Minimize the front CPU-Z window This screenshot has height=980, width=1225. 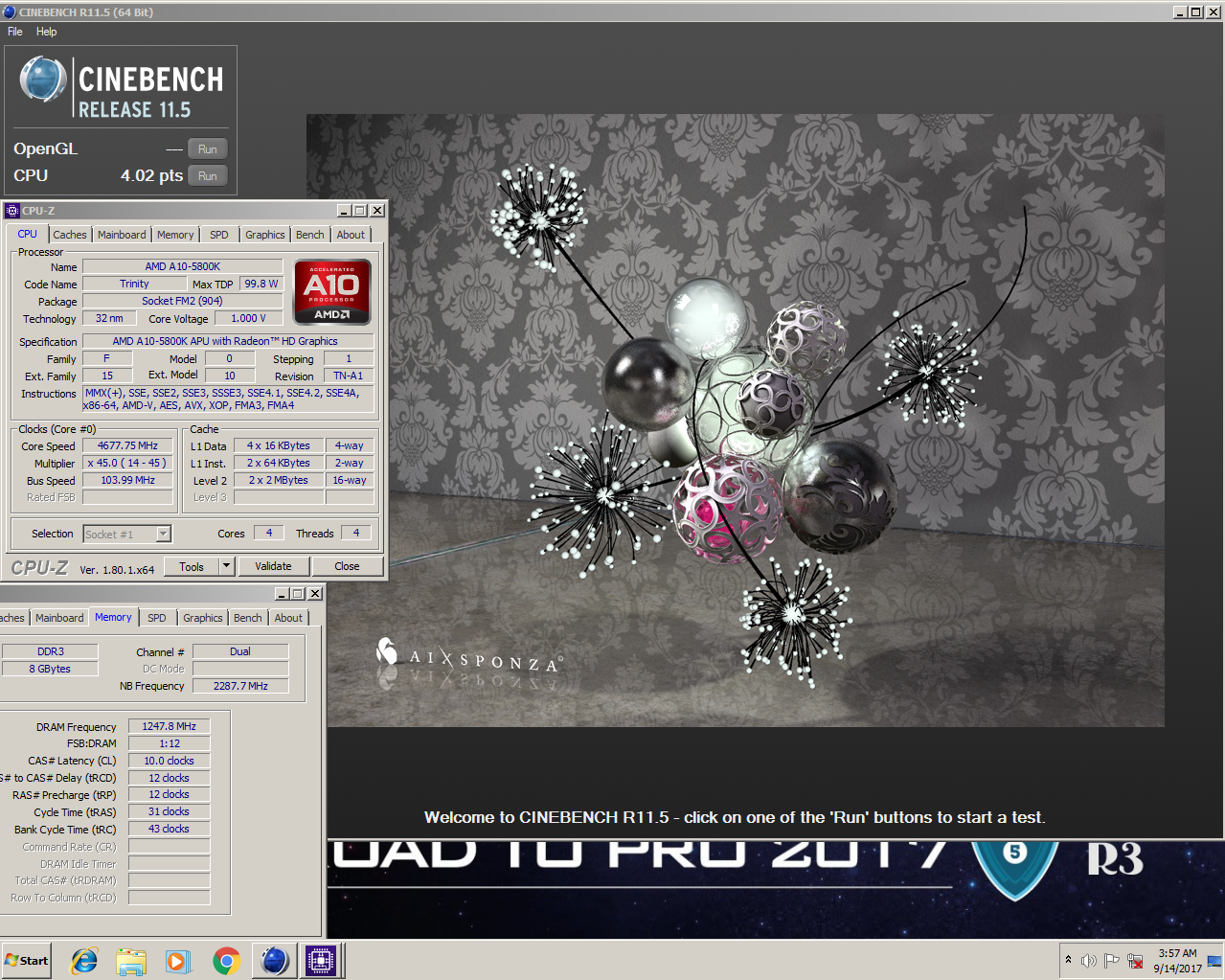point(344,211)
